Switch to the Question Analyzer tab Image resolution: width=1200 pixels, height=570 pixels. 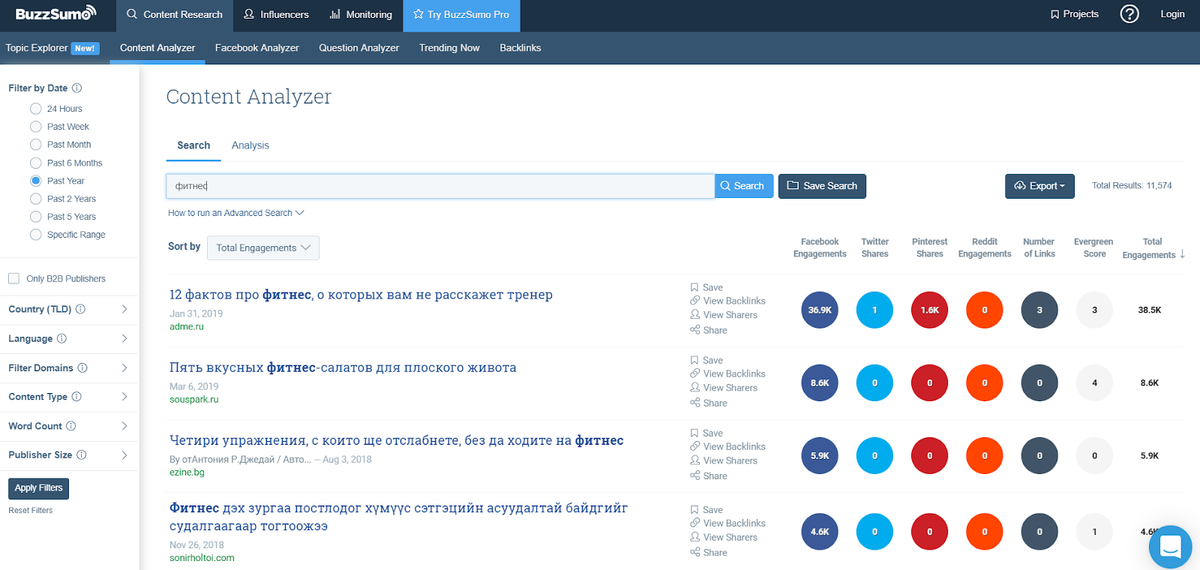click(x=359, y=48)
